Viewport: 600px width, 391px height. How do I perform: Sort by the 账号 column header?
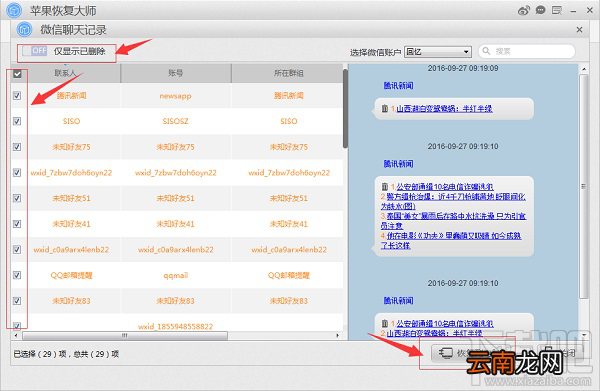[176, 73]
